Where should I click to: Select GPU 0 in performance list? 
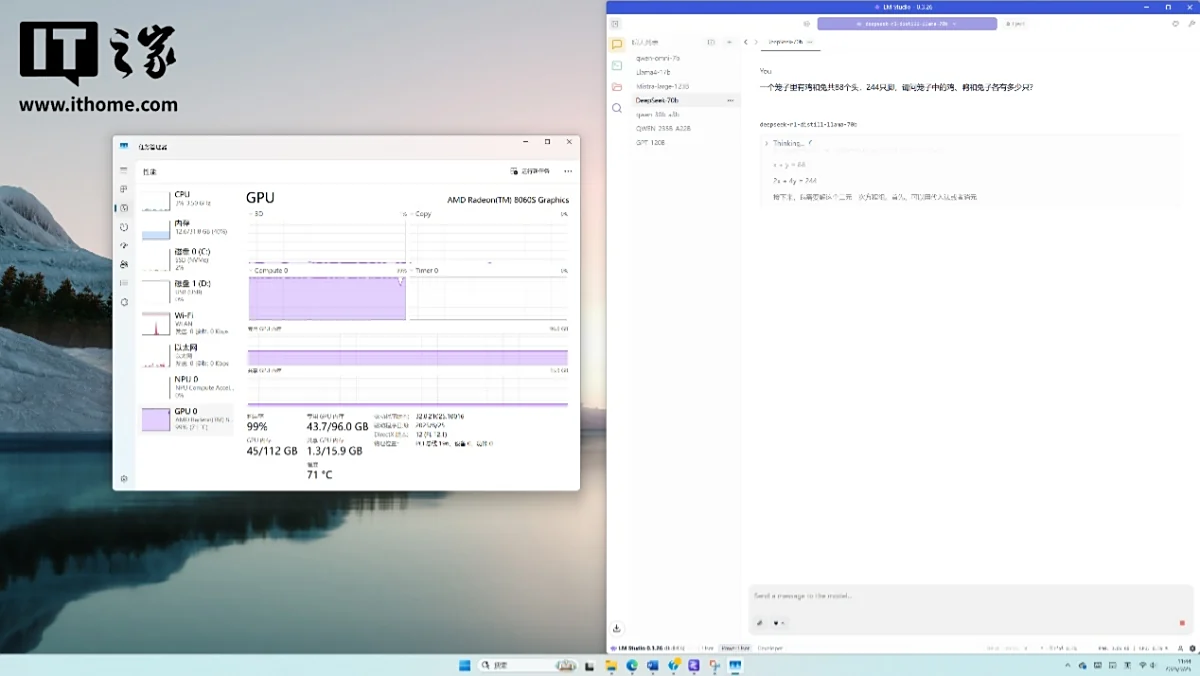188,418
